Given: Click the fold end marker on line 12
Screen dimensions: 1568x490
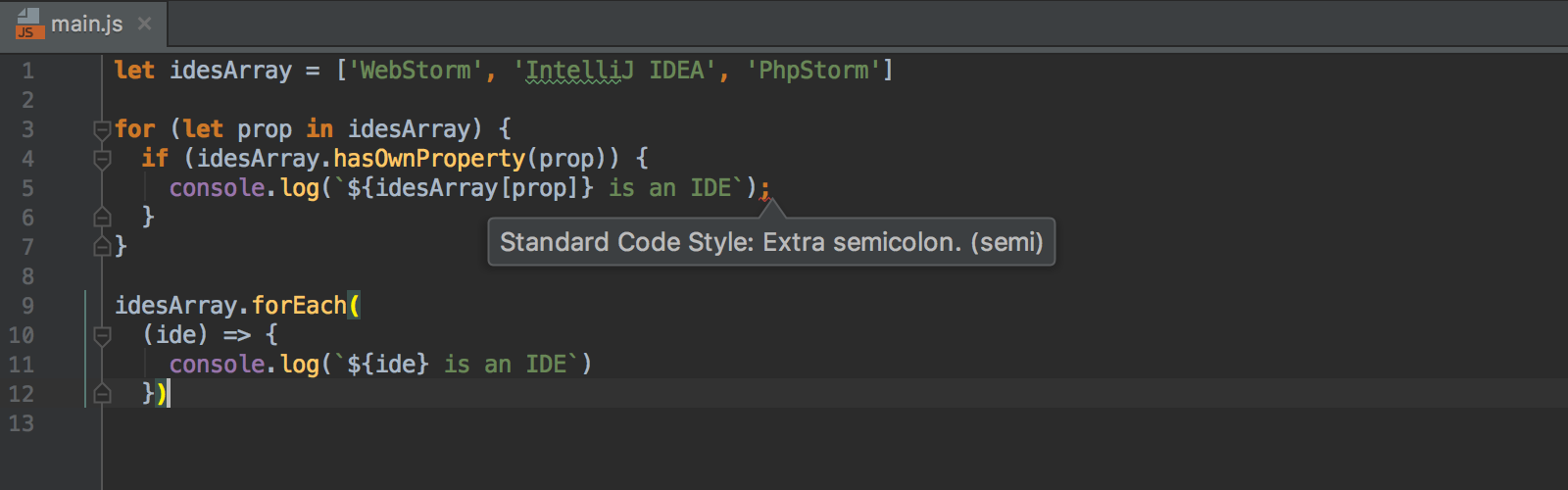Looking at the screenshot, I should pos(102,394).
